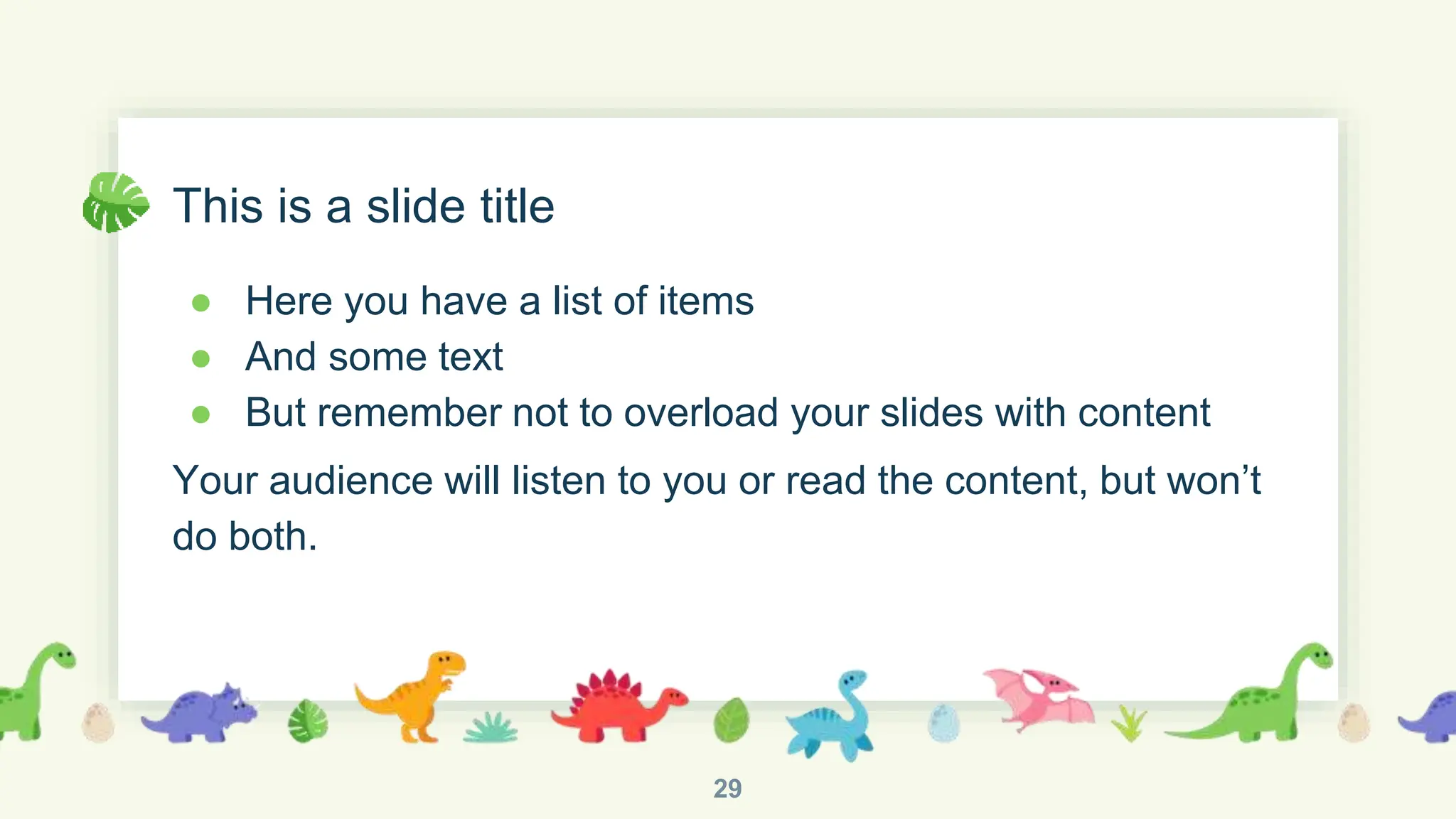Click the green leaf between stegosaurus and plesiosaur
Screen dimensions: 1456x819
(732, 719)
